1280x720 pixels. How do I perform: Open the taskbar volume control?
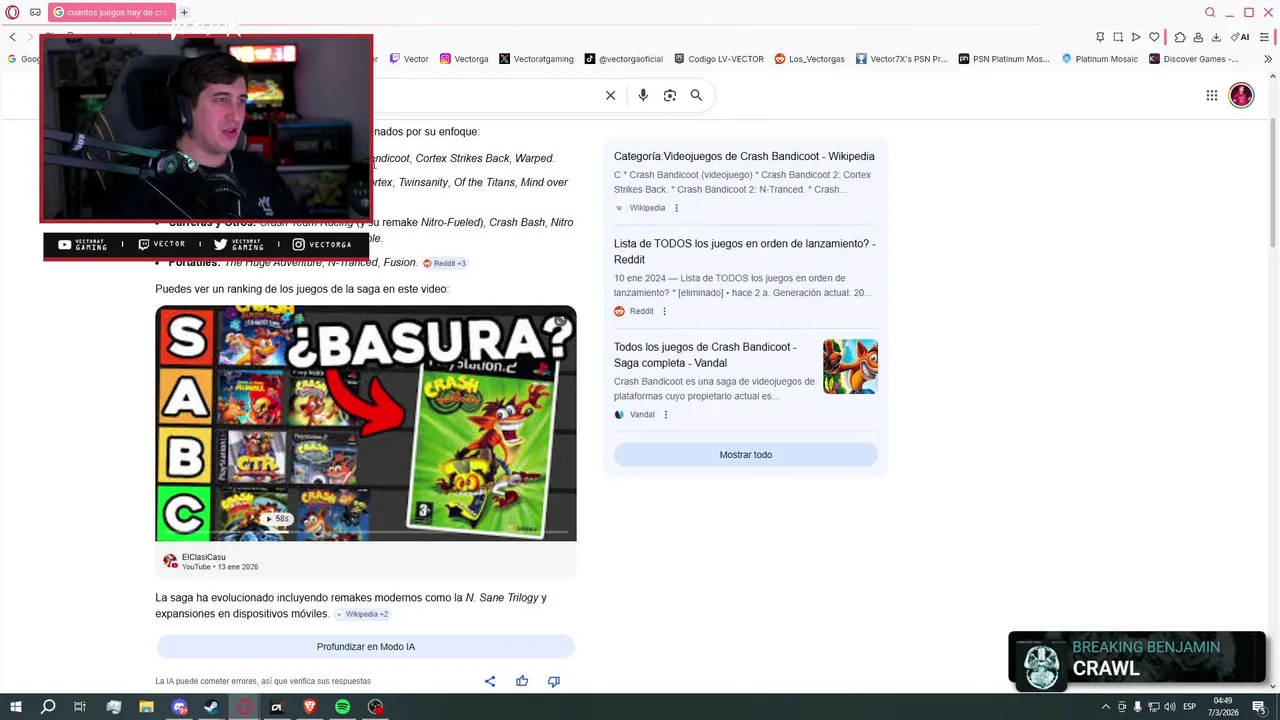[x=1170, y=707]
